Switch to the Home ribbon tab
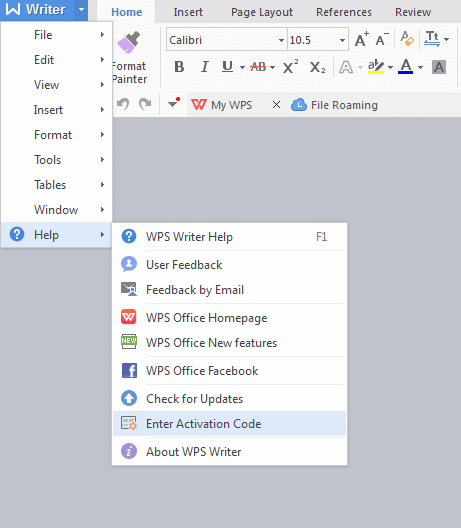Image resolution: width=461 pixels, height=528 pixels. point(127,12)
